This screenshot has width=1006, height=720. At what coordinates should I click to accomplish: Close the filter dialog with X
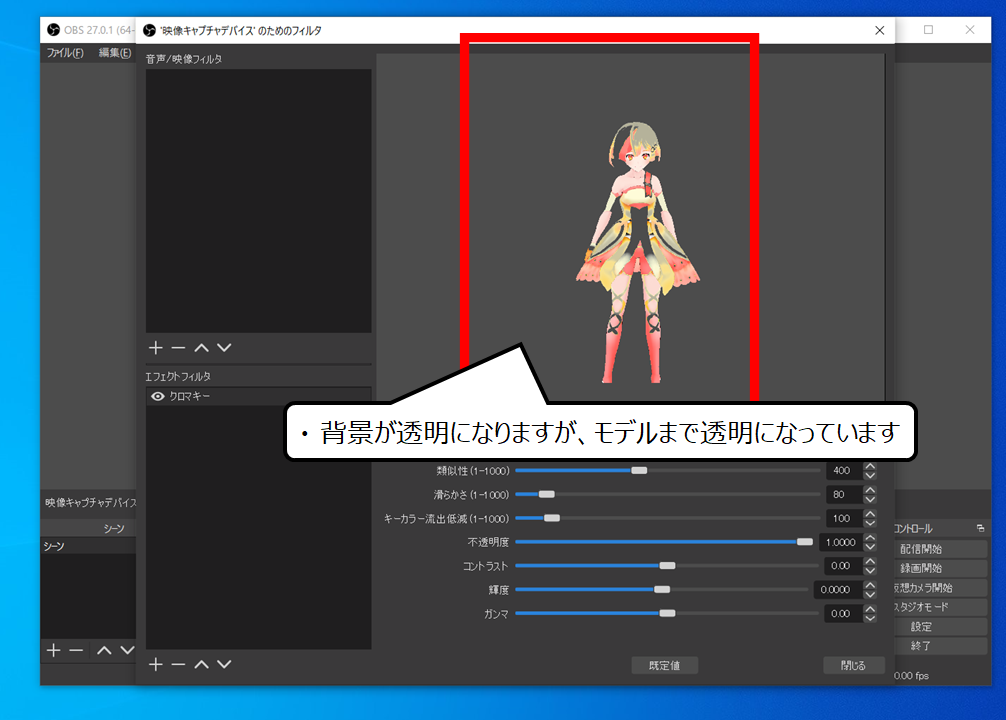880,30
